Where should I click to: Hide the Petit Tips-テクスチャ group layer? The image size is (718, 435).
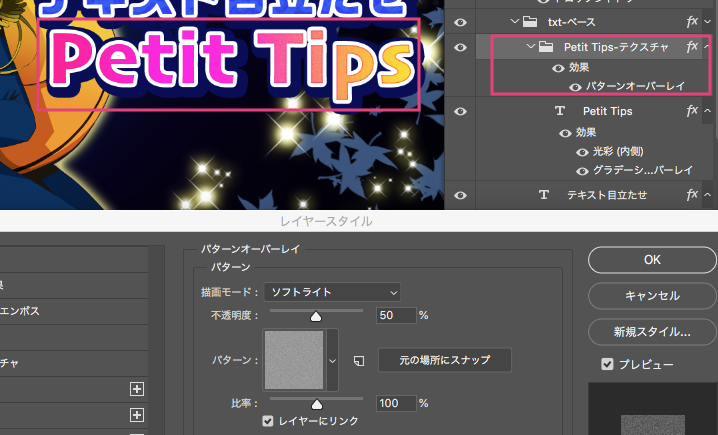coord(460,47)
